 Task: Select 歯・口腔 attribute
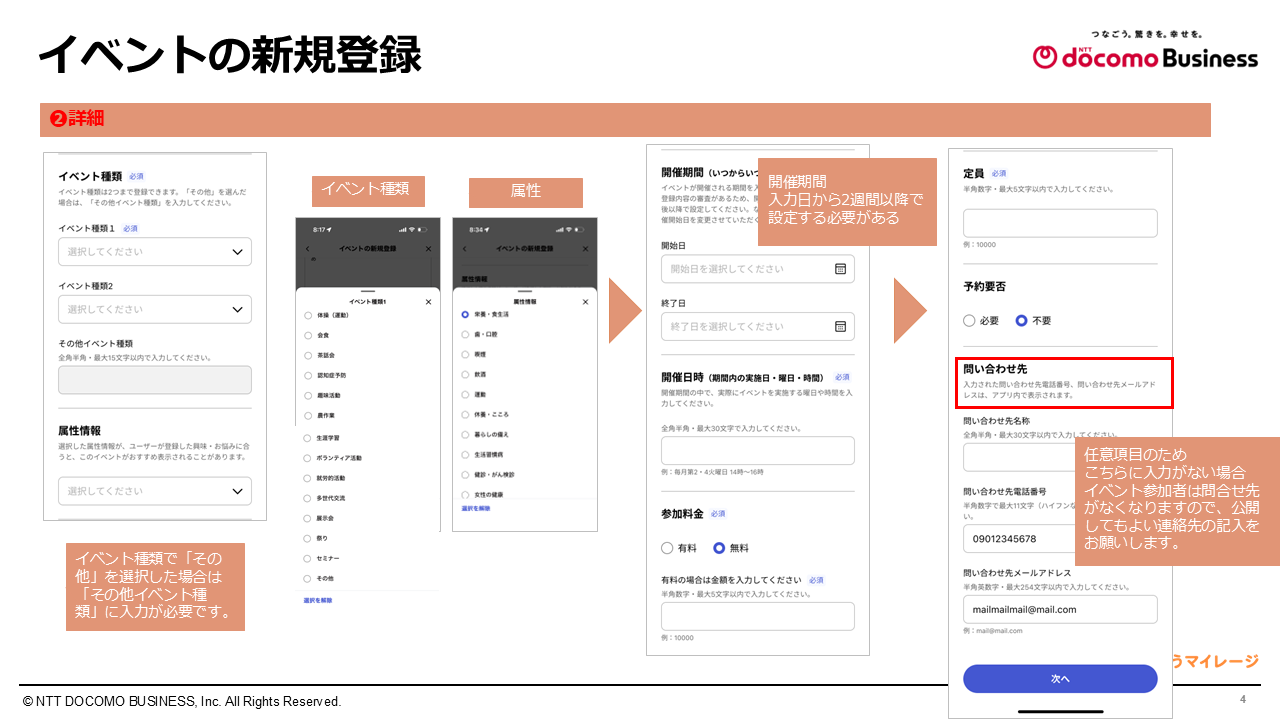pos(465,334)
